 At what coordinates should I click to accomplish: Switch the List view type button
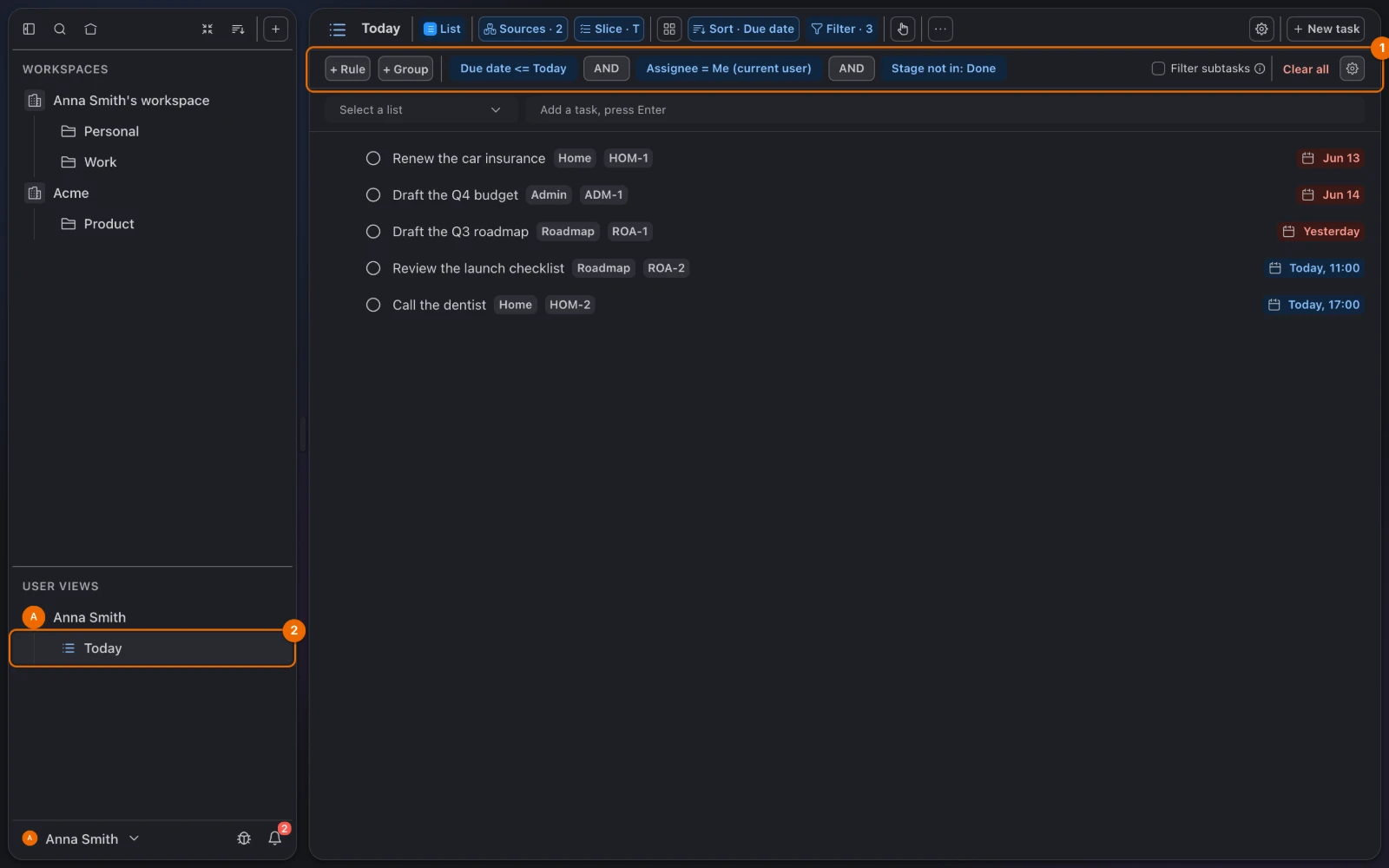click(x=442, y=29)
